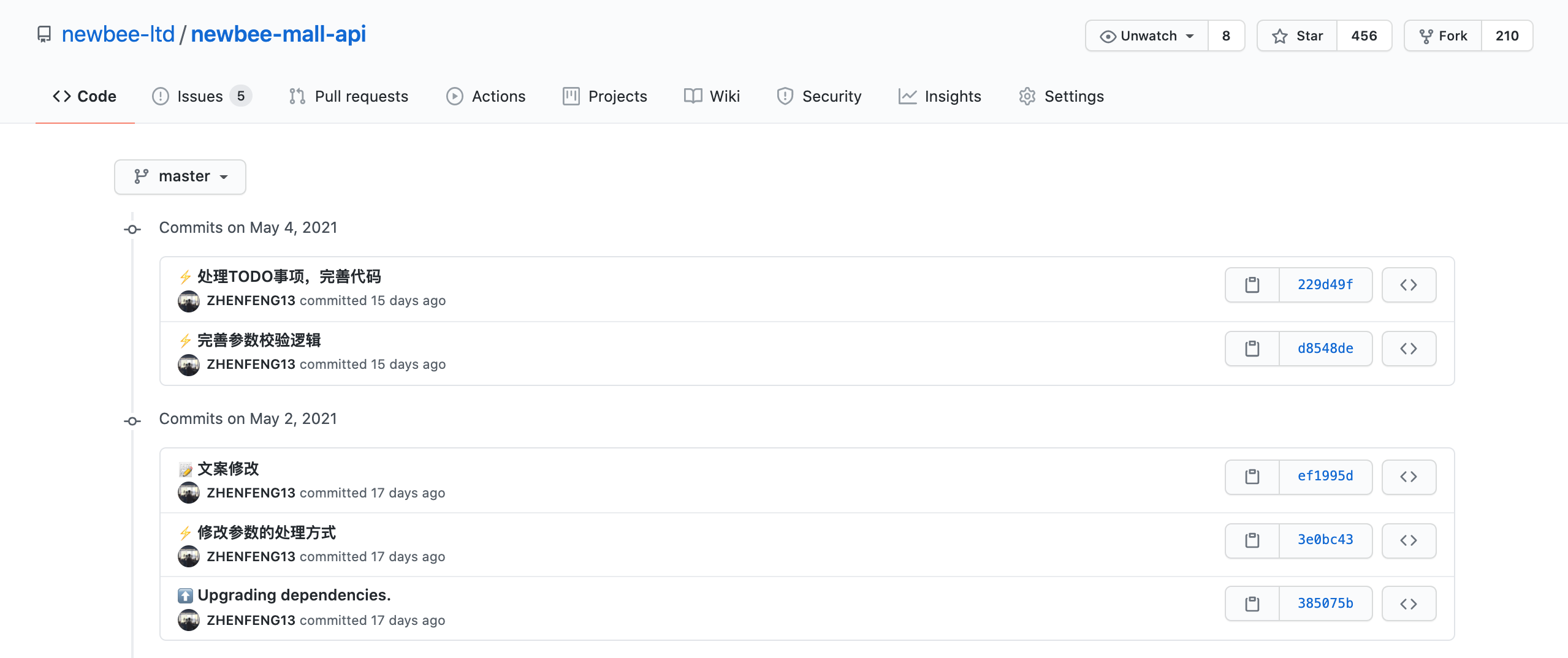The width and height of the screenshot is (1568, 658).
Task: Click ZHENFENG13 author on 修改参数的处理方式 commit
Action: point(251,557)
